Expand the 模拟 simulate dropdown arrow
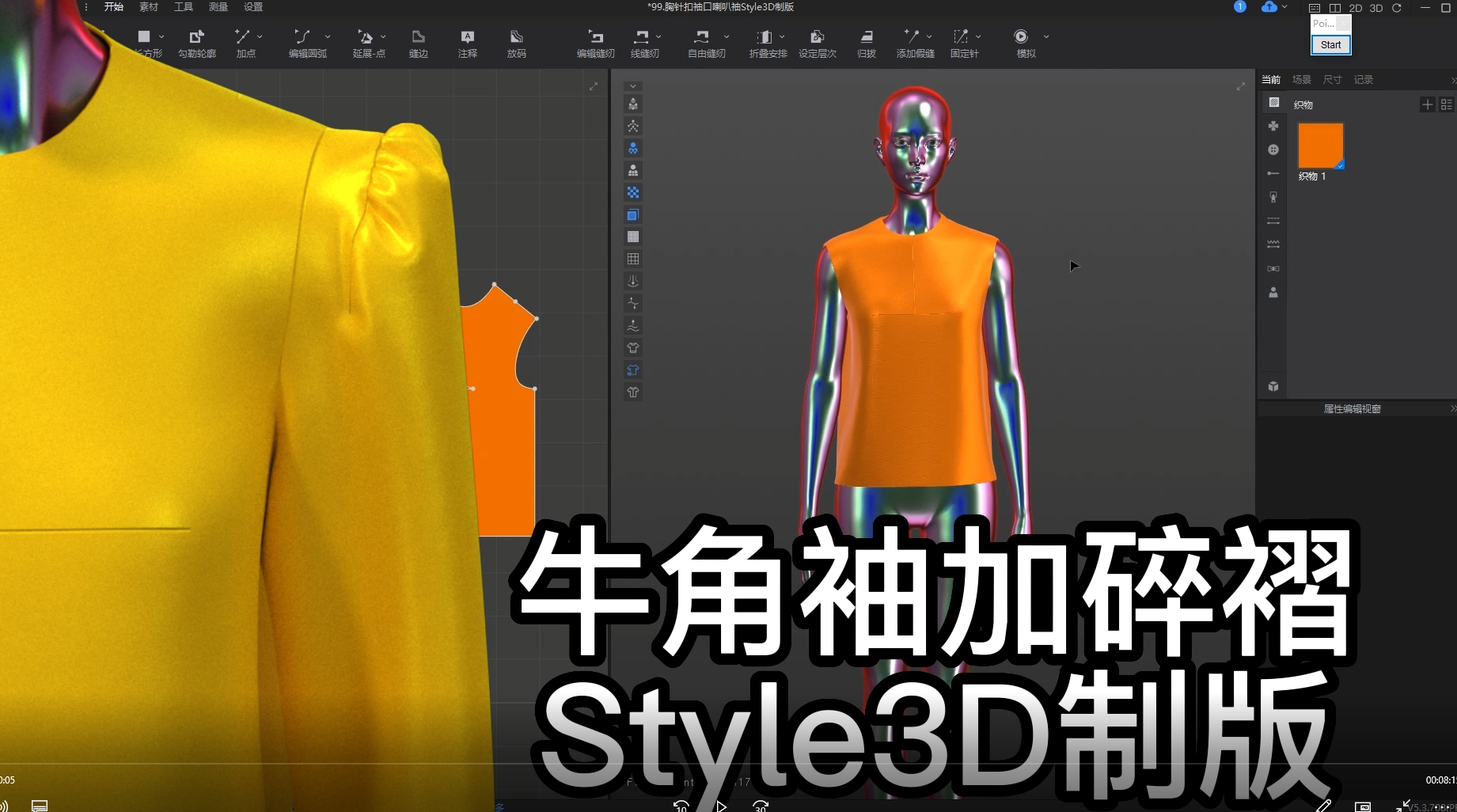The width and height of the screenshot is (1457, 812). (1046, 36)
